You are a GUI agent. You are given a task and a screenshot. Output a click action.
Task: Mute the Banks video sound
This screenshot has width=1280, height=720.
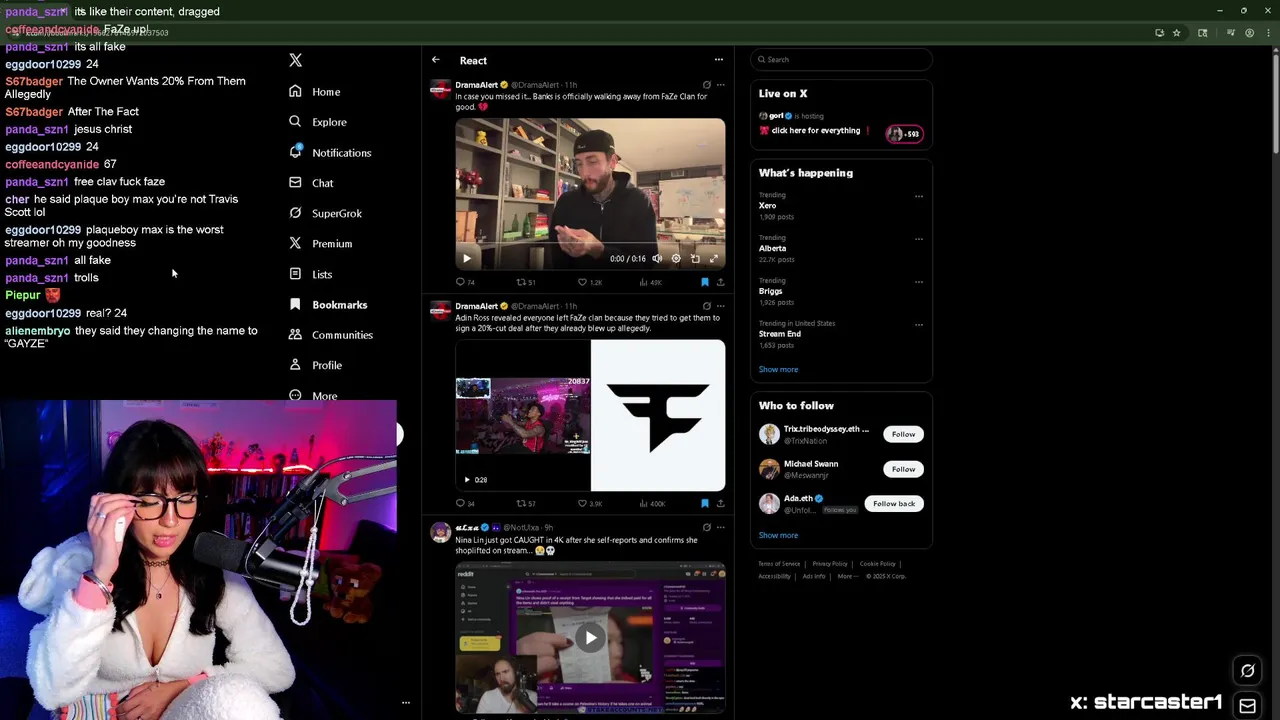657,258
